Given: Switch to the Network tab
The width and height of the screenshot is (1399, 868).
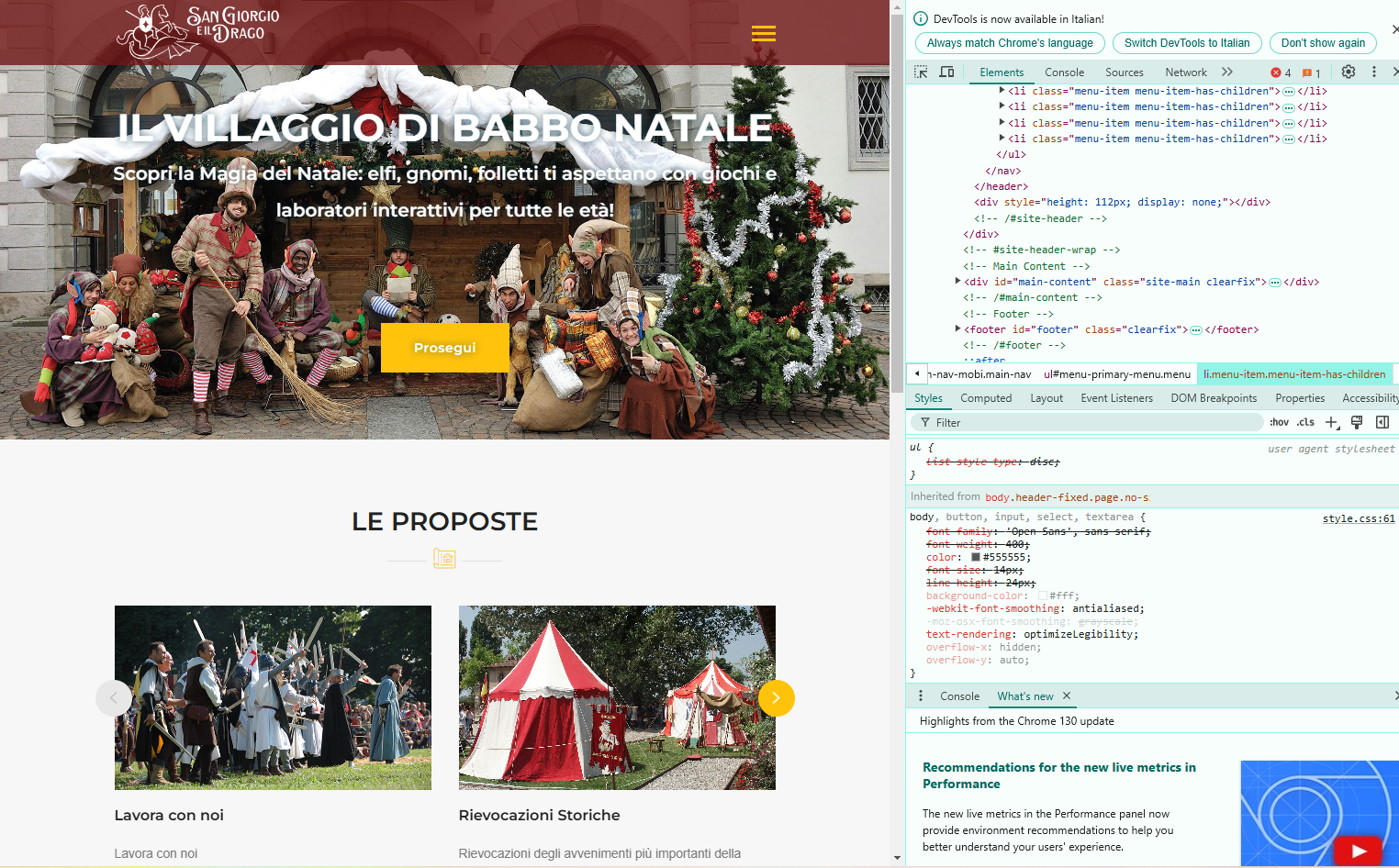Looking at the screenshot, I should [1185, 72].
